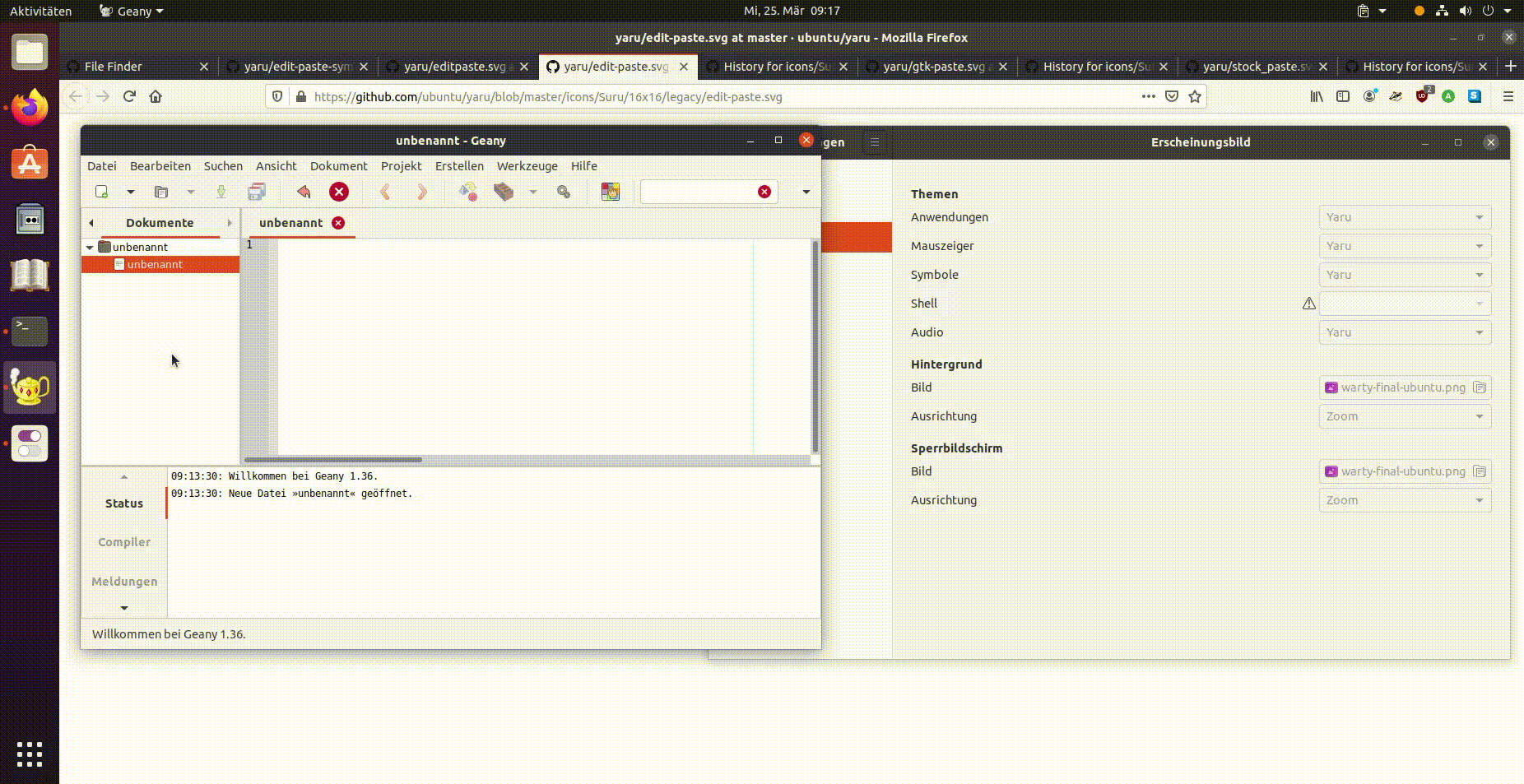Viewport: 1524px width, 784px height.
Task: Open the Sperrbildschirm Ausrichtung Zoom dropdown
Action: point(1405,500)
